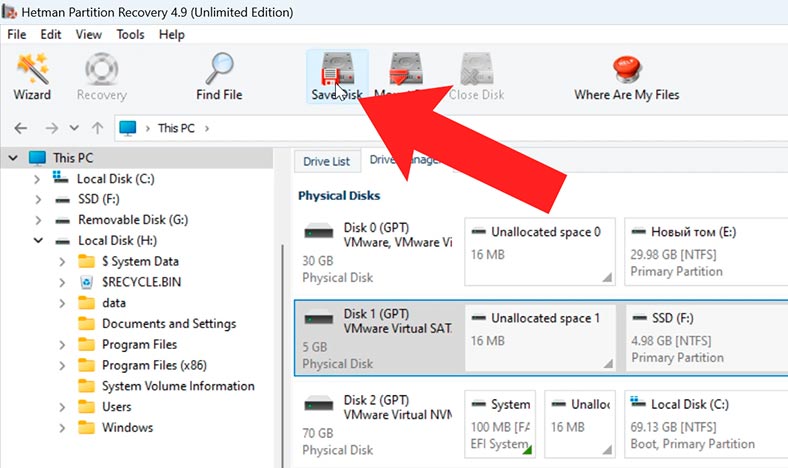
Task: Expand Removable Disk (G:) tree node
Action: 38,220
